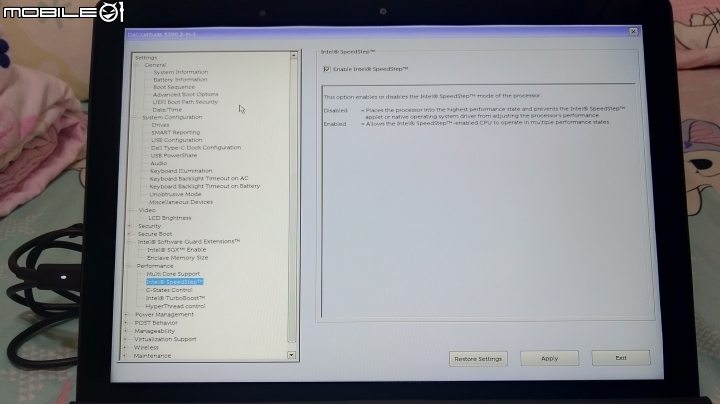Viewport: 720px width, 404px height.
Task: Expand the POST Behavior node
Action: pyautogui.click(x=126, y=323)
